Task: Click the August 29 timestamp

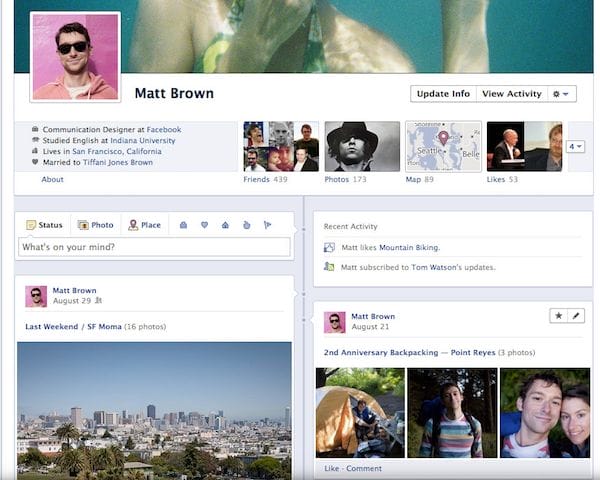Action: tap(72, 300)
